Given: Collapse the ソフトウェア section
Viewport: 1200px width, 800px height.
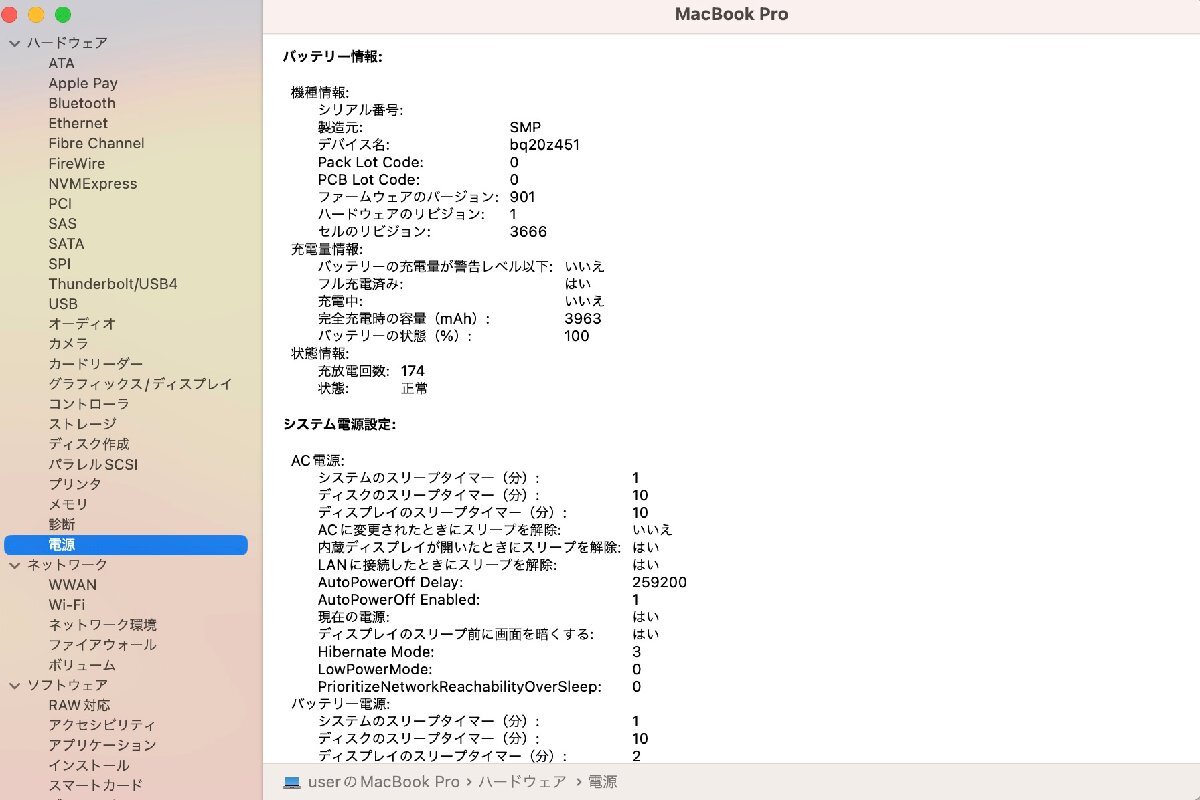Looking at the screenshot, I should [14, 685].
